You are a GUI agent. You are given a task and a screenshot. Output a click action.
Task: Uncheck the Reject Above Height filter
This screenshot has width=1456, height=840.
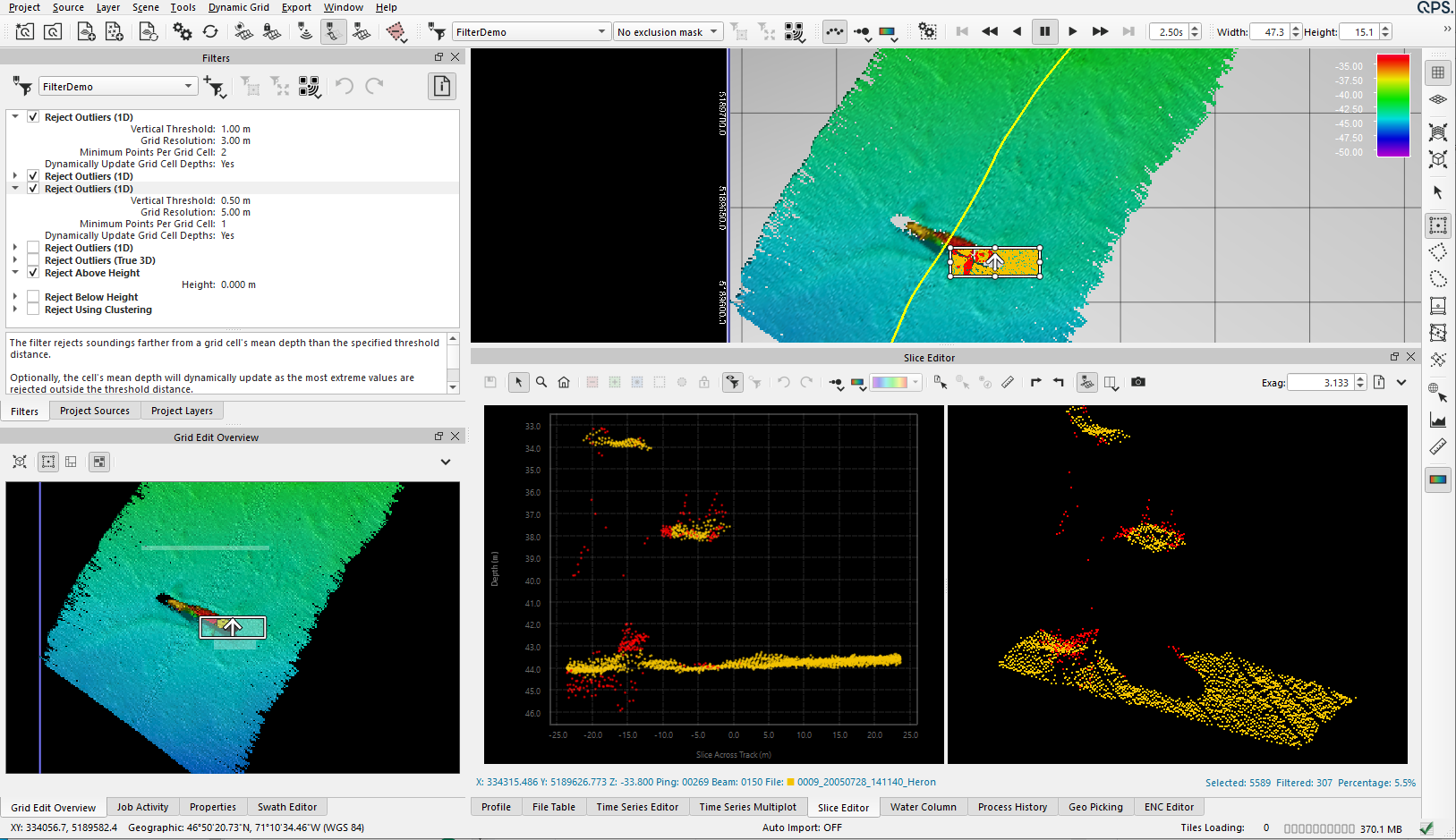click(33, 273)
